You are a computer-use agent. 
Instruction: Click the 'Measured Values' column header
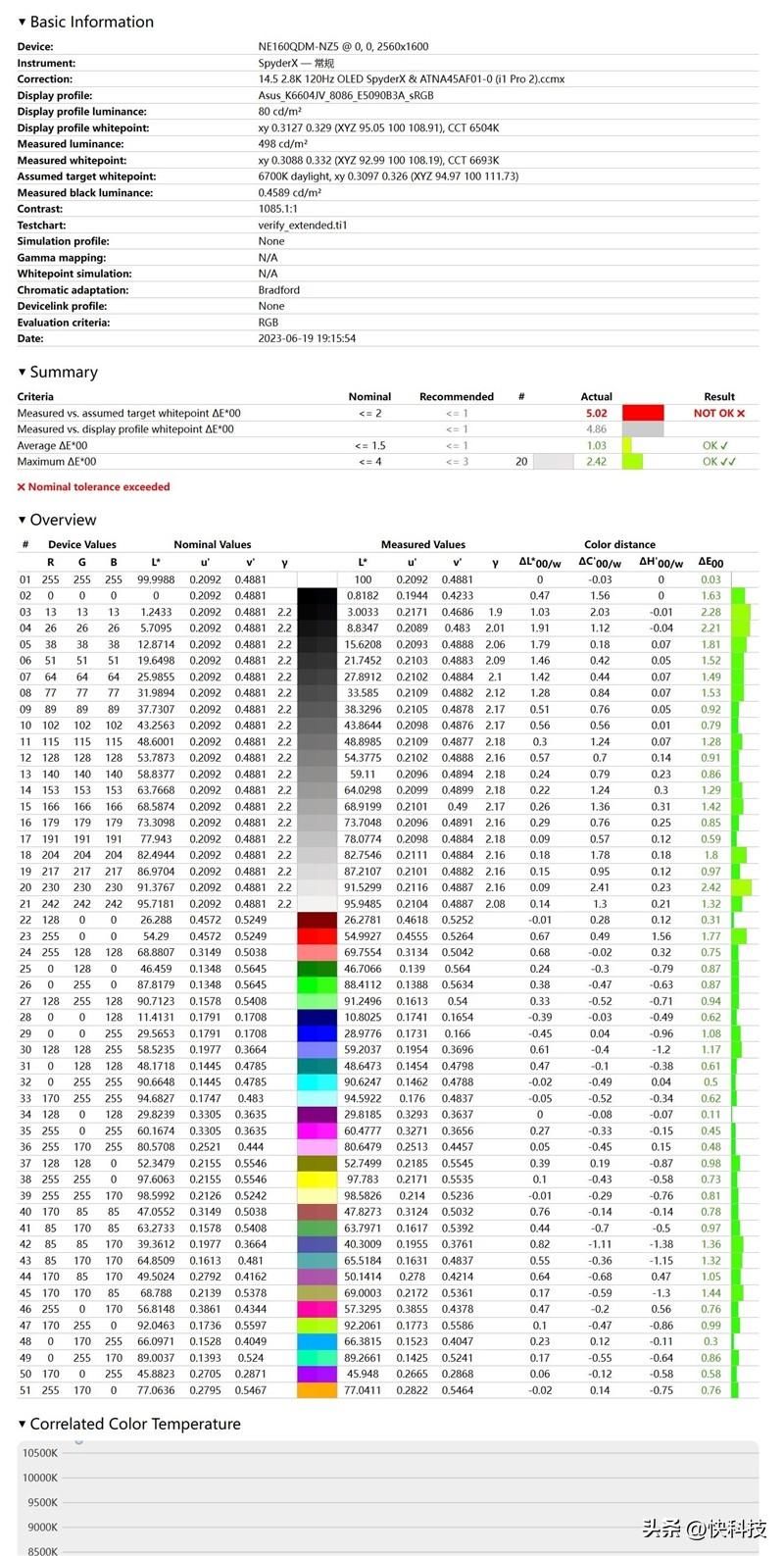423,545
